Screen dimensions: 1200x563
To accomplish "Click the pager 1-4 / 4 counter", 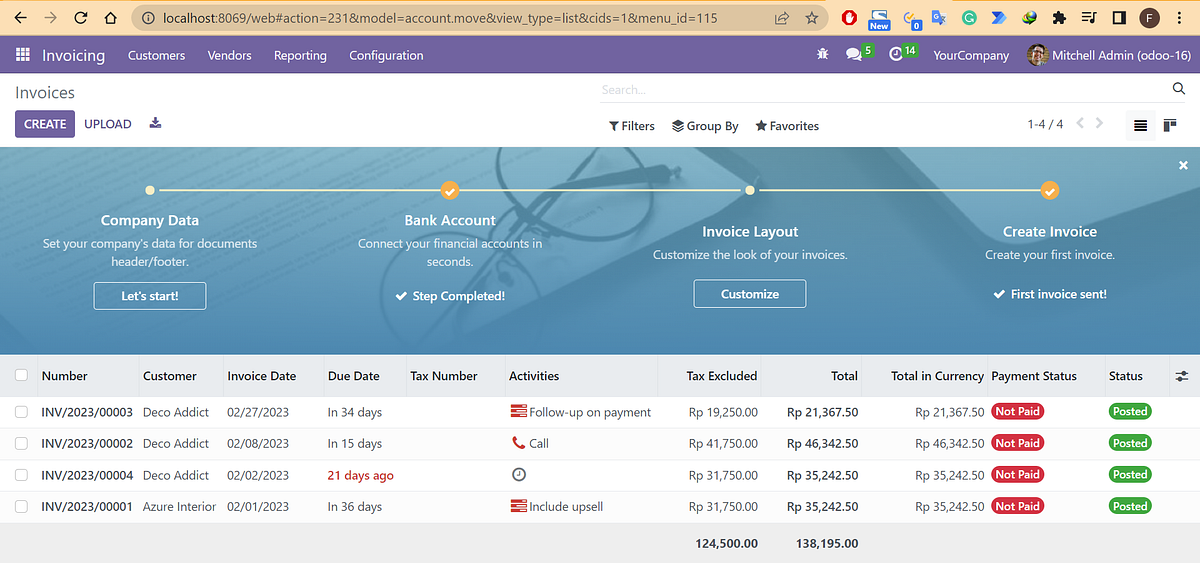I will pyautogui.click(x=1045, y=124).
